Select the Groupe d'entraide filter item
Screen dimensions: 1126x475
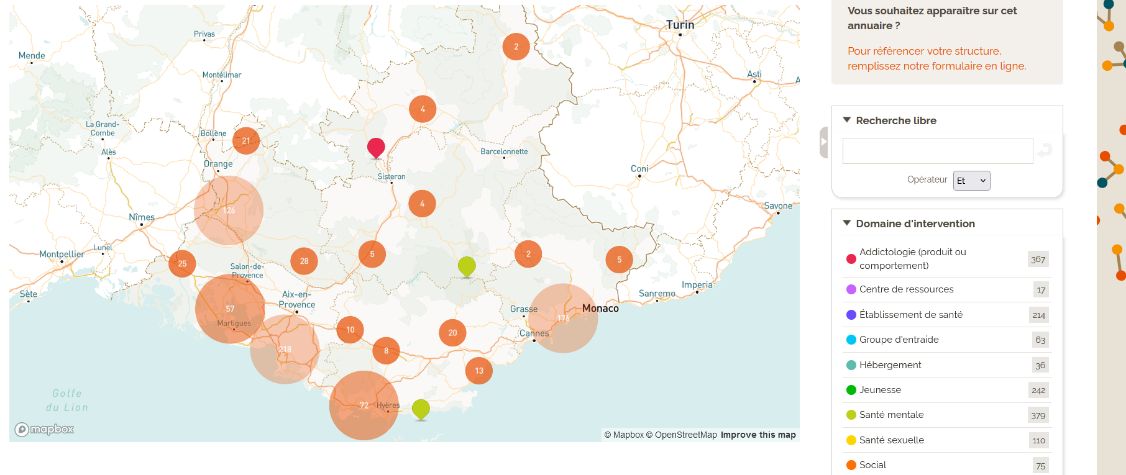click(x=899, y=340)
